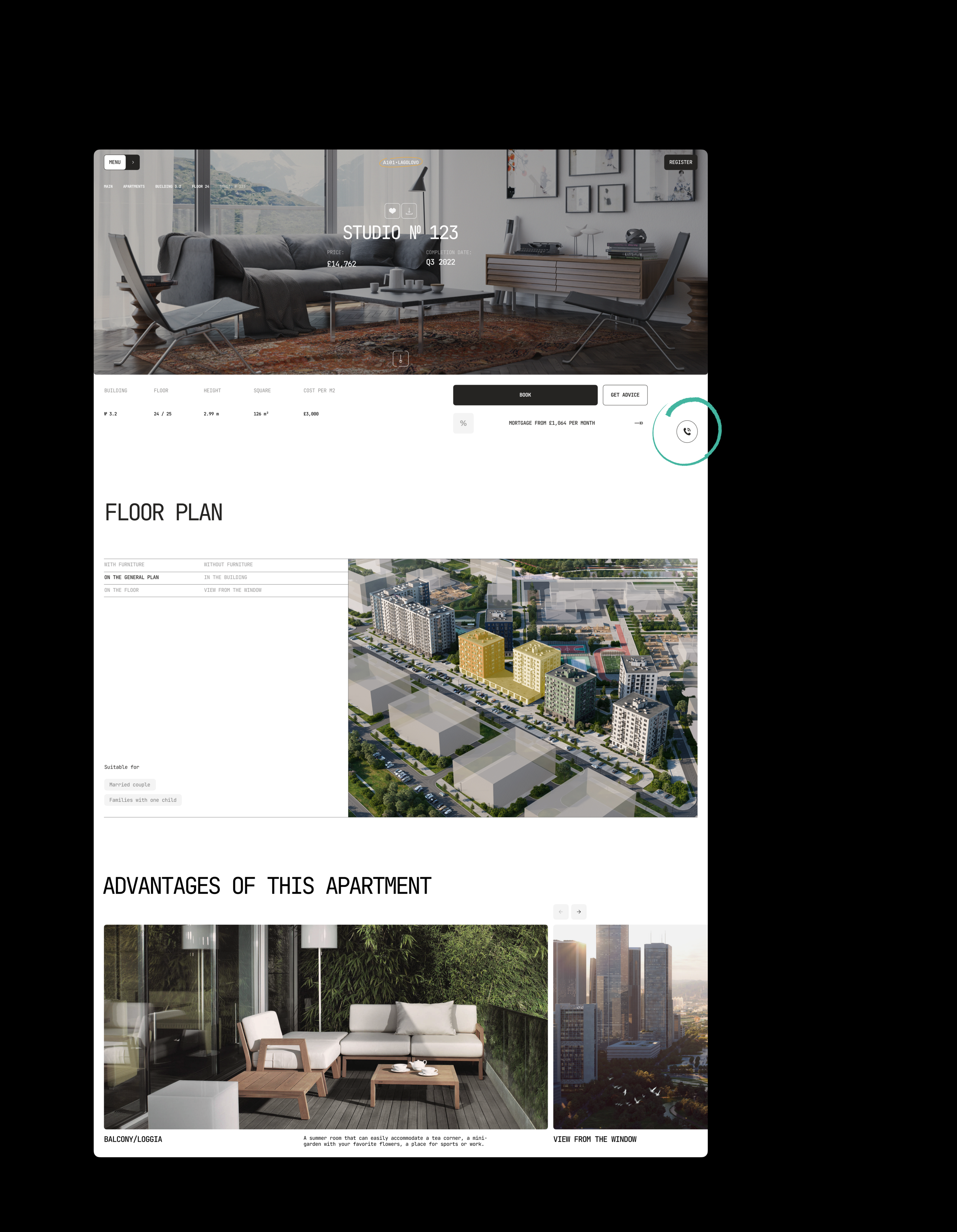The width and height of the screenshot is (957, 1232).
Task: Click the Get Advice button
Action: coord(625,395)
